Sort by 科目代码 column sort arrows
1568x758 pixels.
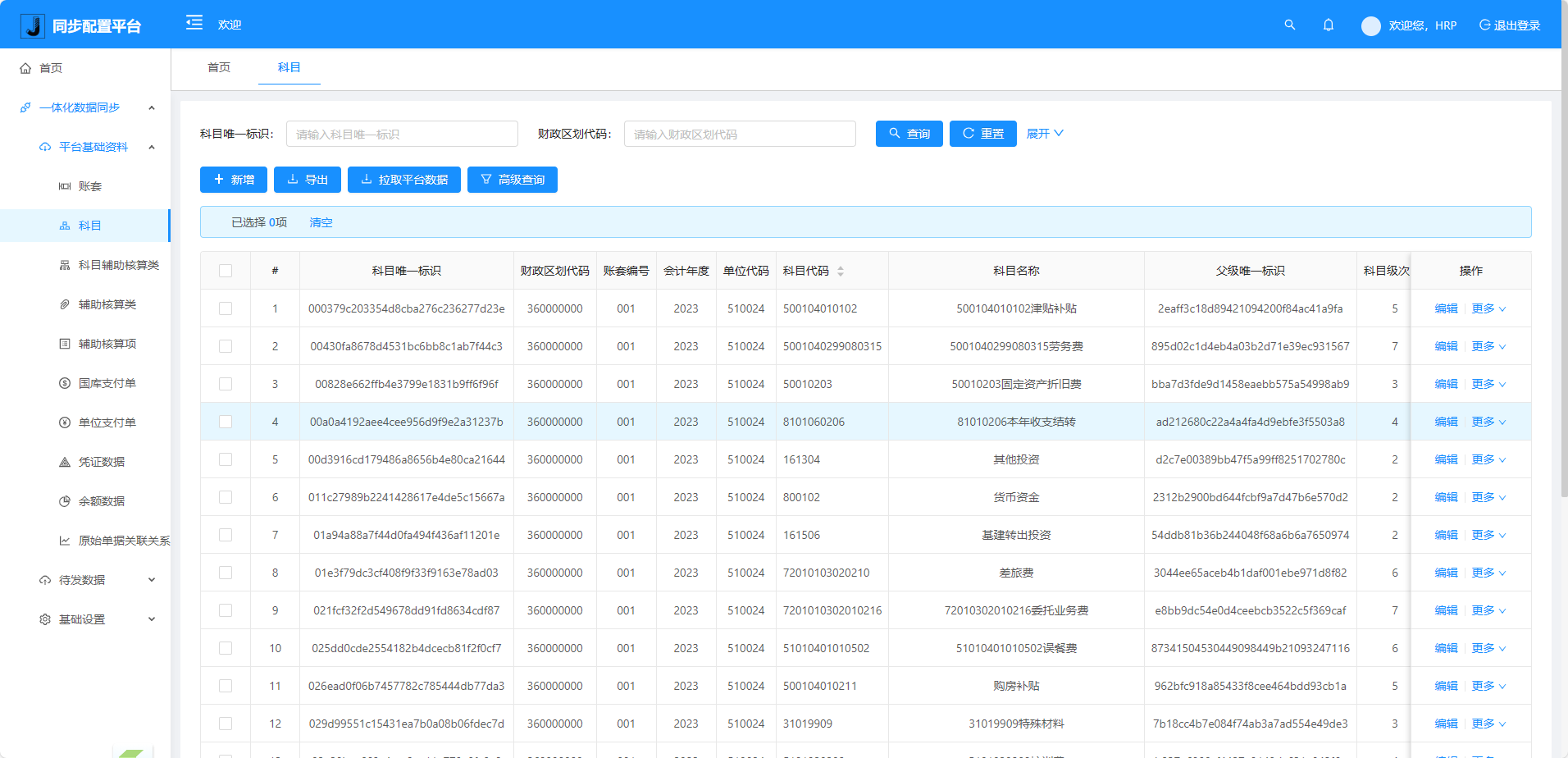[x=841, y=271]
